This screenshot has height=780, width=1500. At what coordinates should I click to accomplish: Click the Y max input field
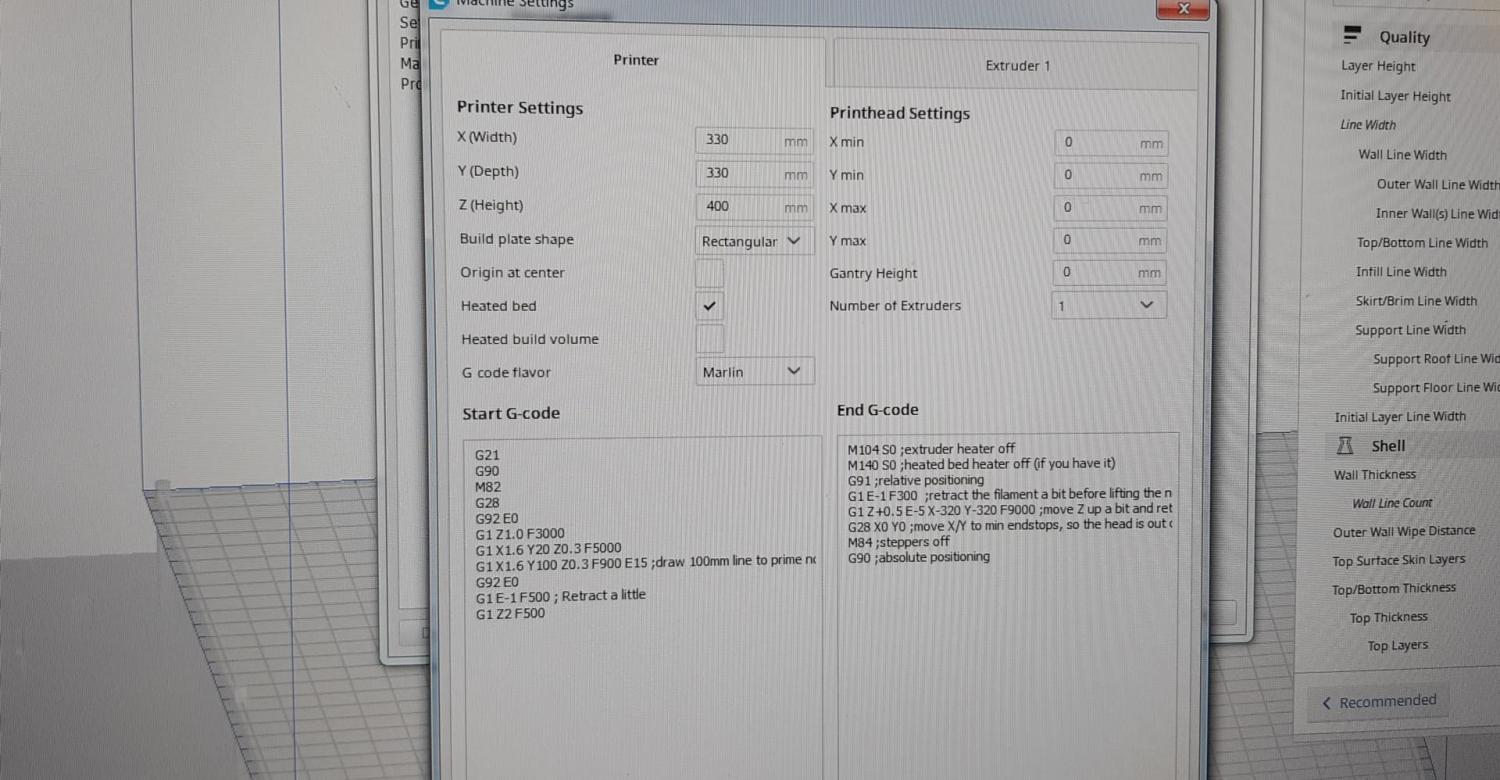tap(1110, 240)
